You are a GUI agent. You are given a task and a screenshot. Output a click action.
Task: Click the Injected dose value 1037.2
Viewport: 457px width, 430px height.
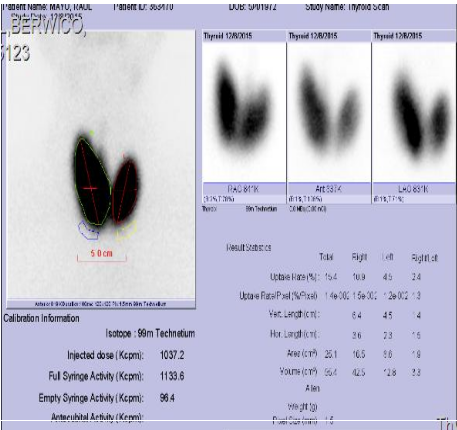[172, 355]
